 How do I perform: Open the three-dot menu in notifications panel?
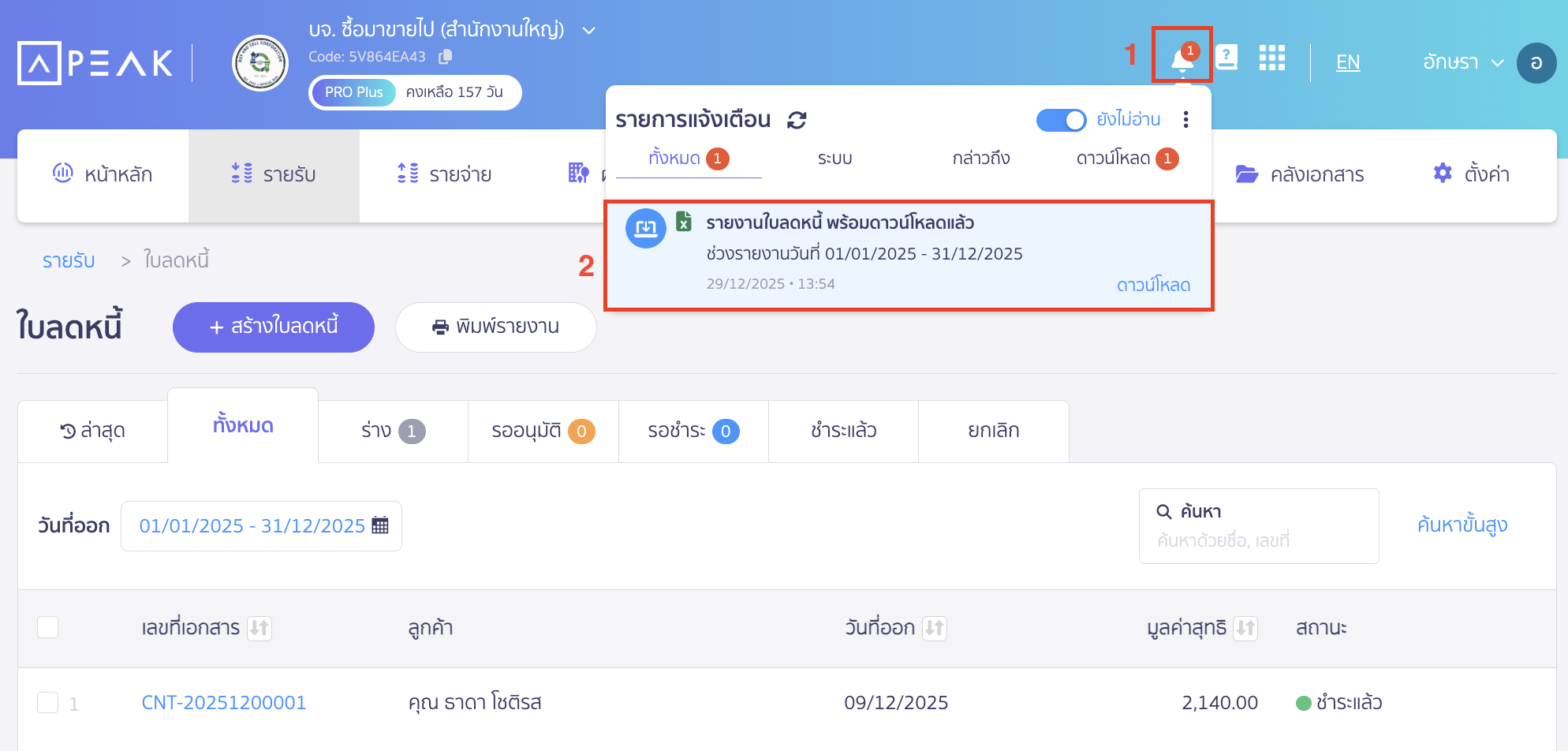(x=1185, y=120)
